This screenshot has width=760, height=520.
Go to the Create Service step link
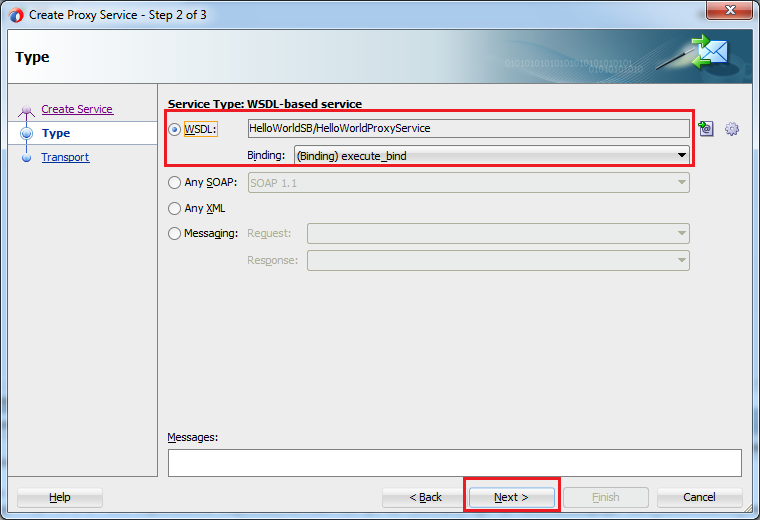click(x=77, y=109)
